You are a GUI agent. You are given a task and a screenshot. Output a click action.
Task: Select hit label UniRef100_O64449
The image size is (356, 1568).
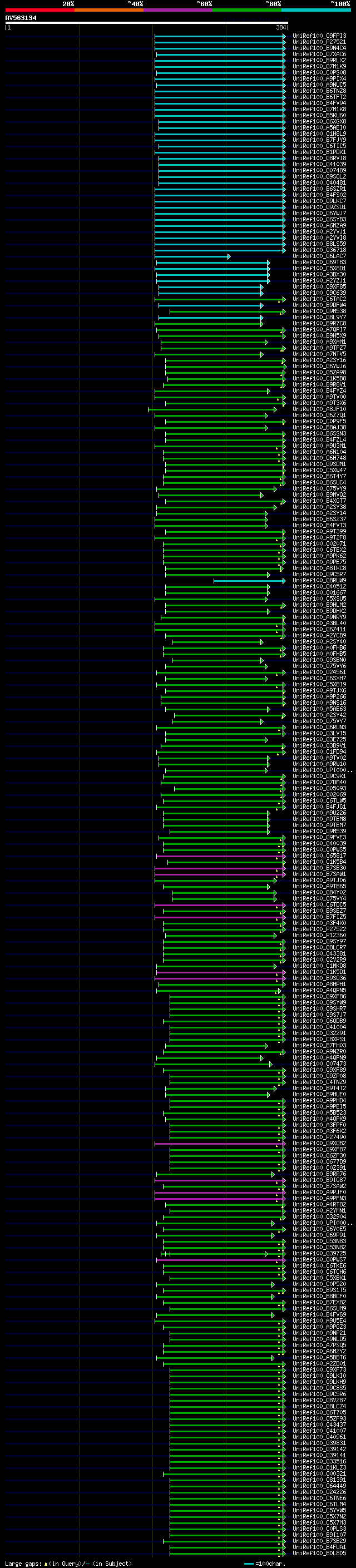coord(319,1486)
